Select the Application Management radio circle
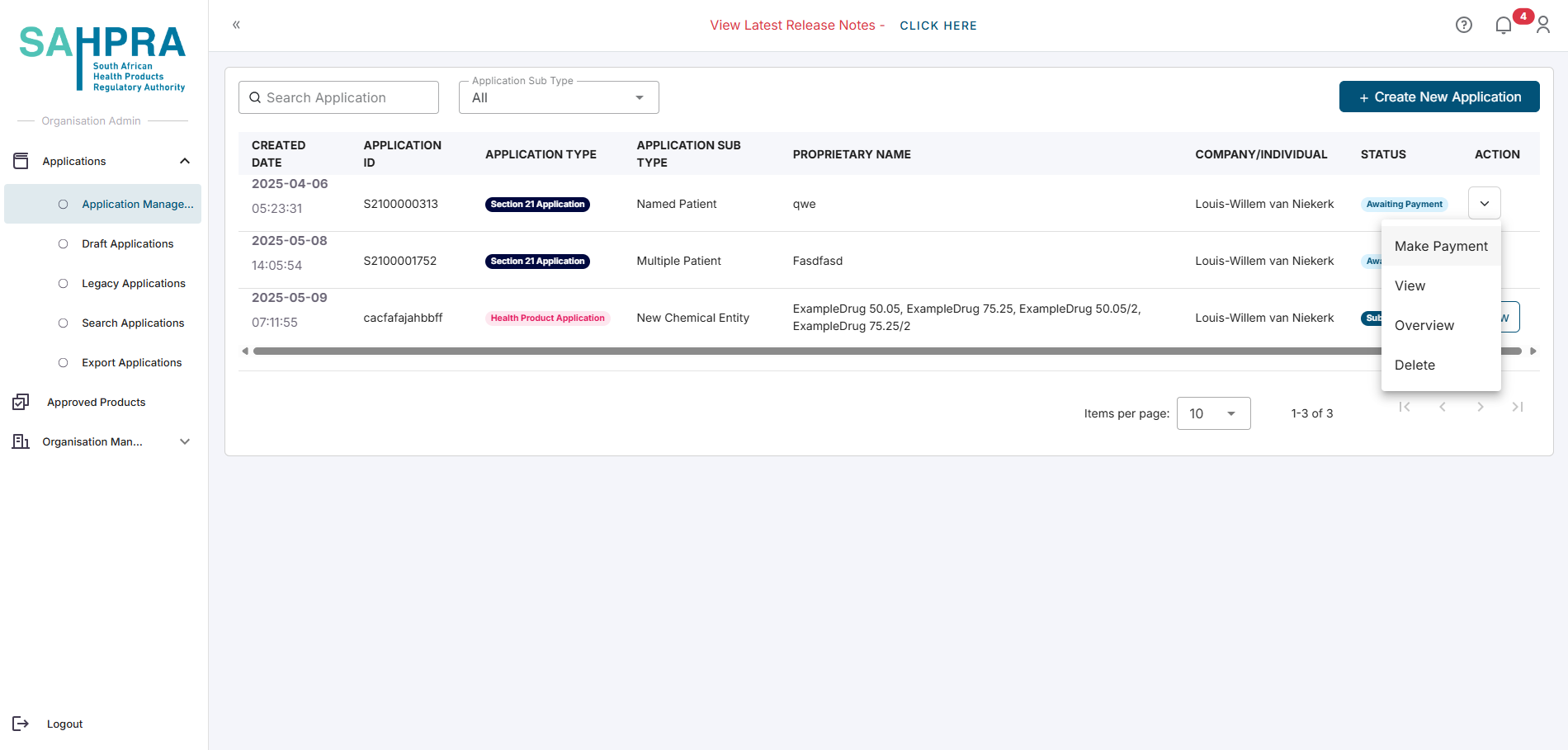Viewport: 1568px width, 750px height. click(x=63, y=204)
